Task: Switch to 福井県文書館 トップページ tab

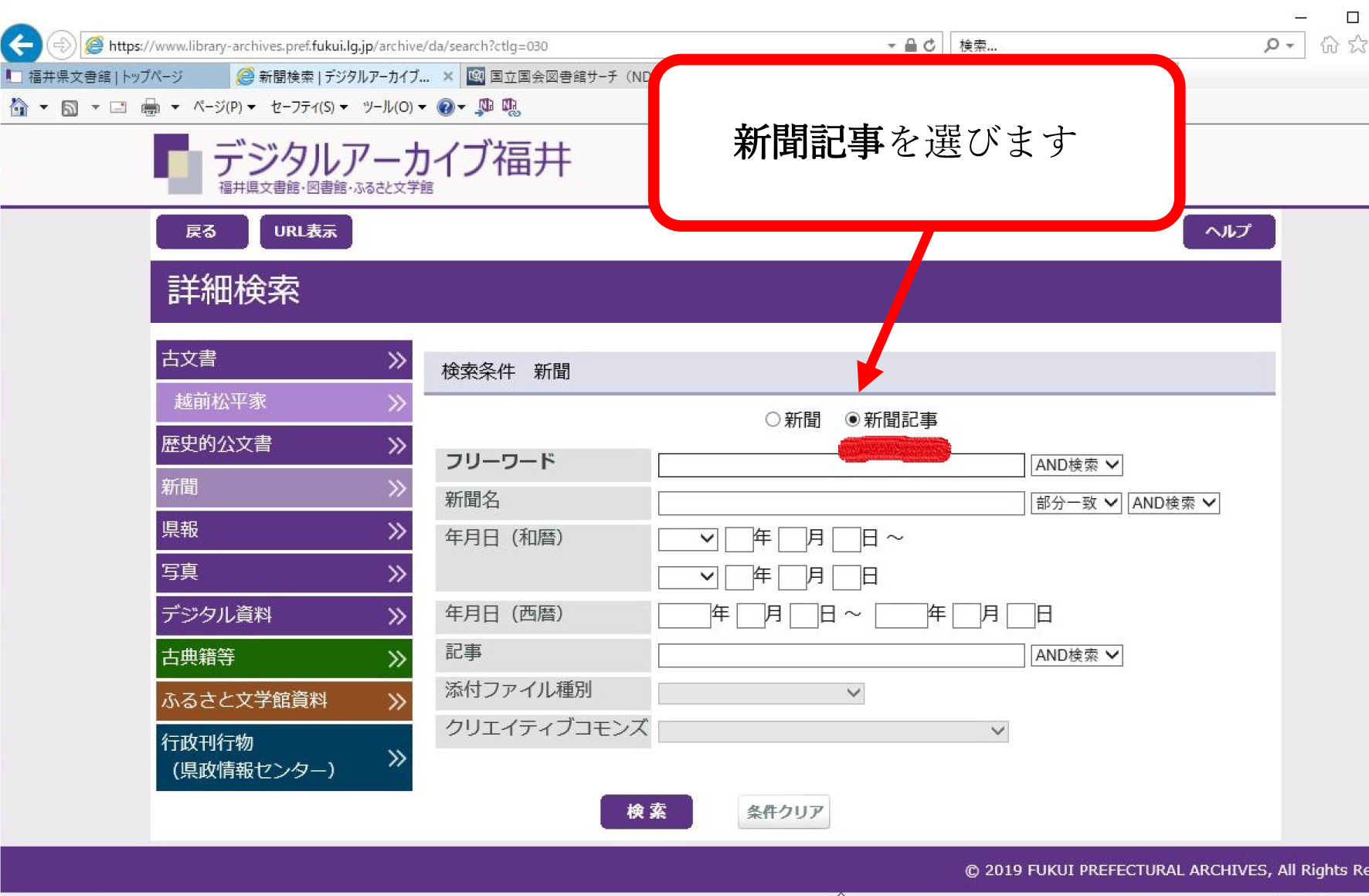Action: click(106, 76)
